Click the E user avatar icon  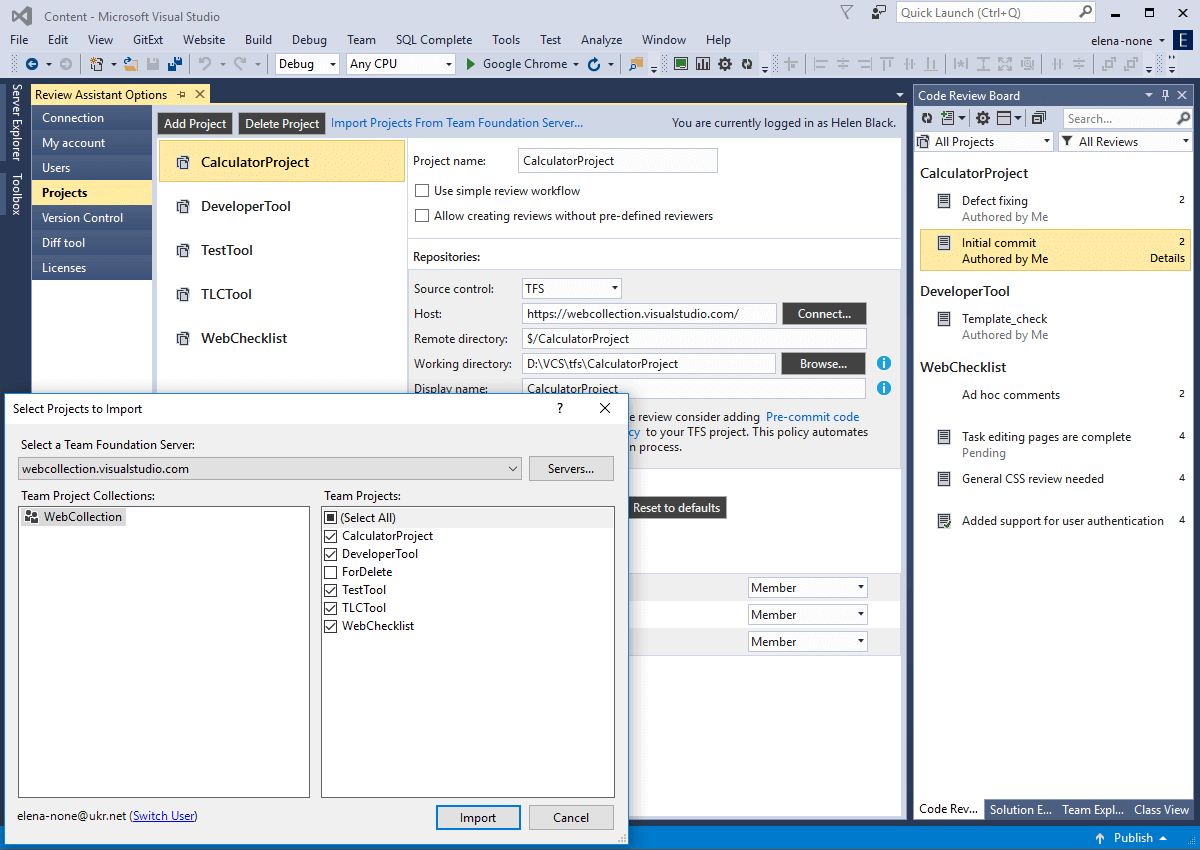point(1184,41)
